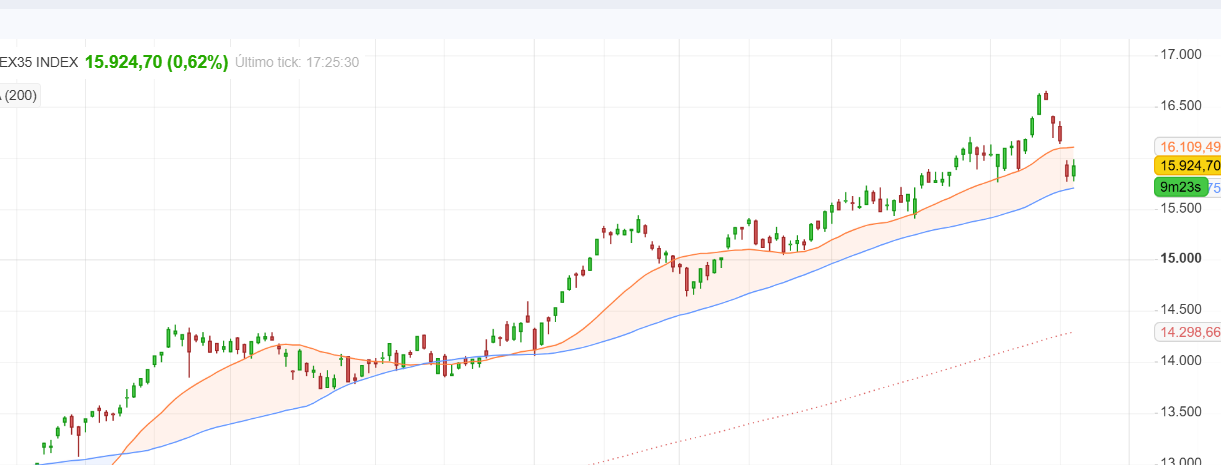Click the 17.000 price axis label
1221x465 pixels.
[1180, 54]
